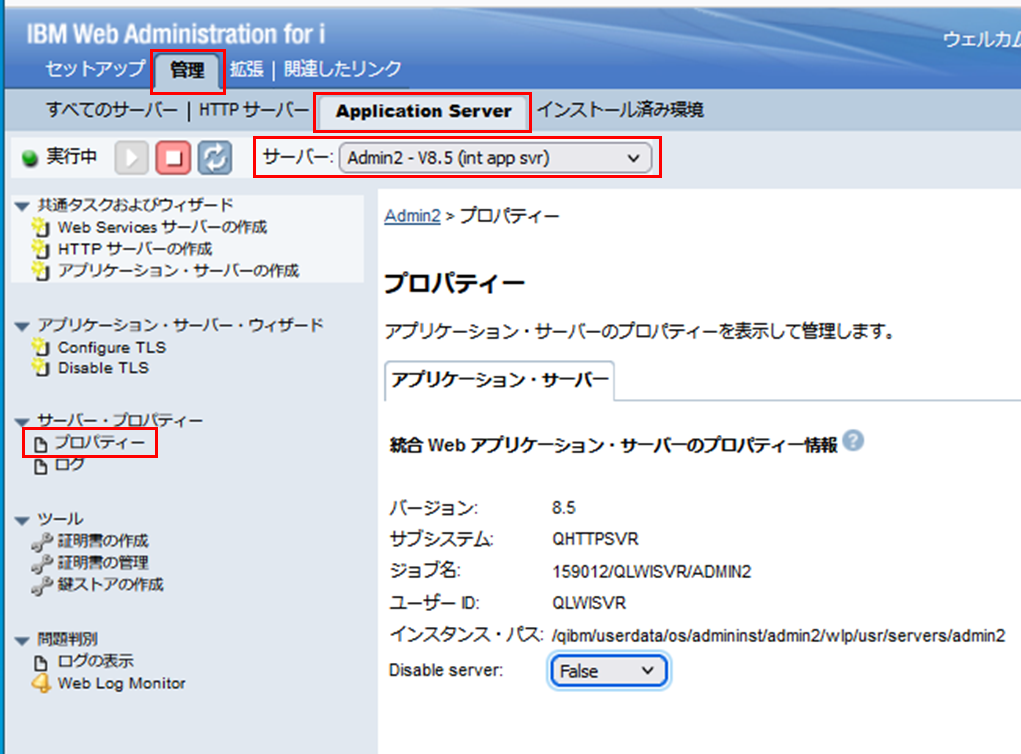
Task: Click the HTTP サーバーの作成 wizard icon
Action: pos(41,249)
